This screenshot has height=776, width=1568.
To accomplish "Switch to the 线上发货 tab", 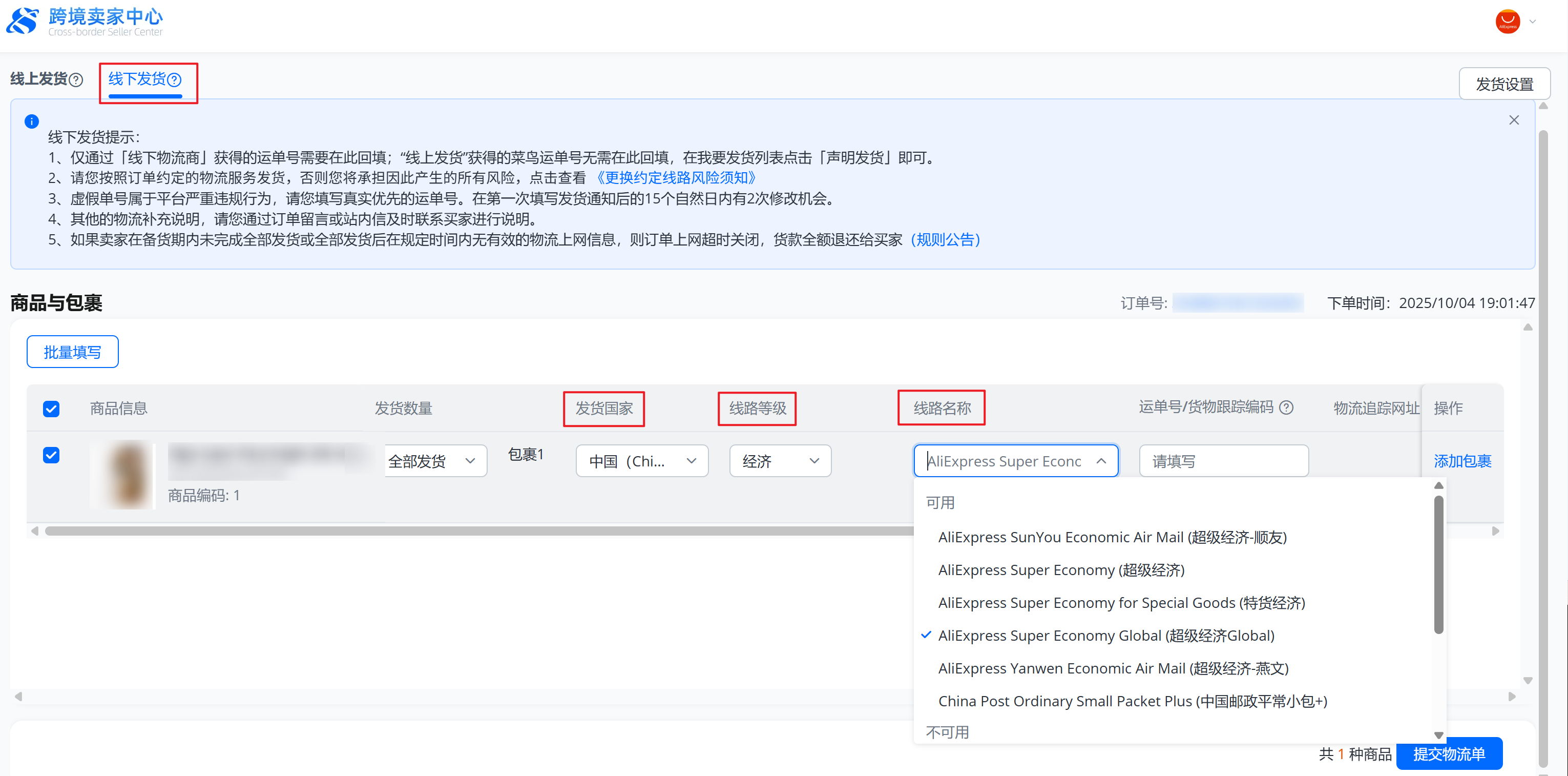I will pyautogui.click(x=39, y=79).
